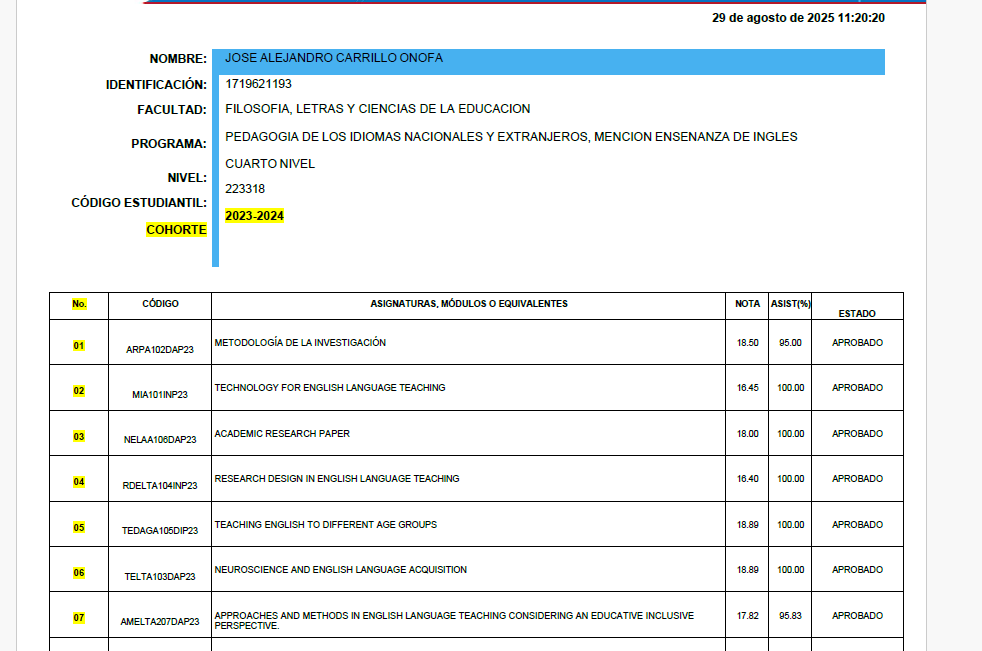Click the CÓDIGO column header
This screenshot has height=651, width=982.
[160, 304]
